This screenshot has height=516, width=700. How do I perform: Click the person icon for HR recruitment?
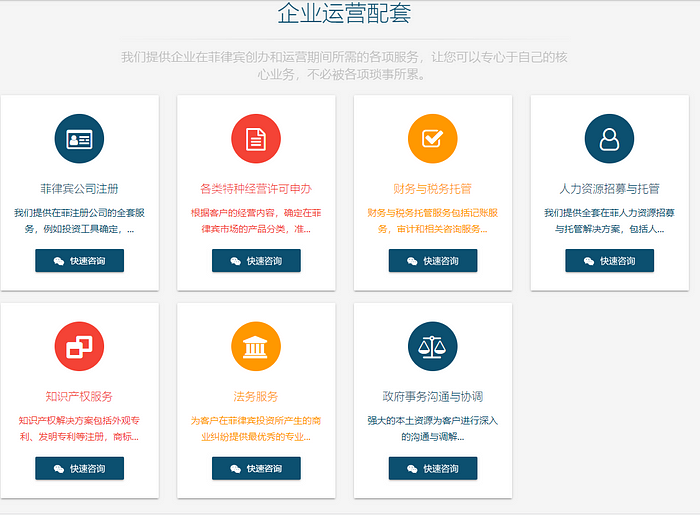tap(609, 139)
